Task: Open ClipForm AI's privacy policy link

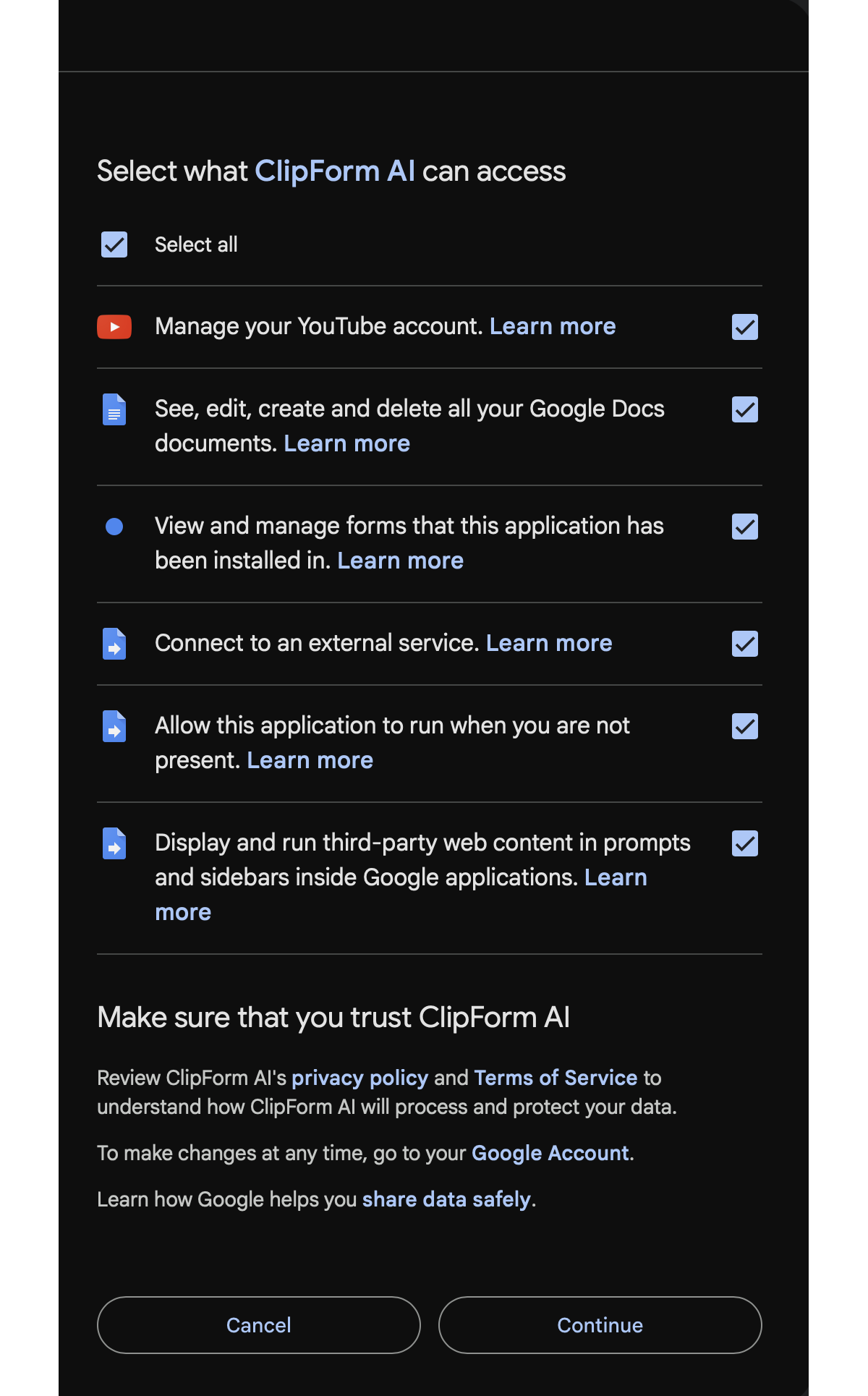Action: coord(360,1078)
